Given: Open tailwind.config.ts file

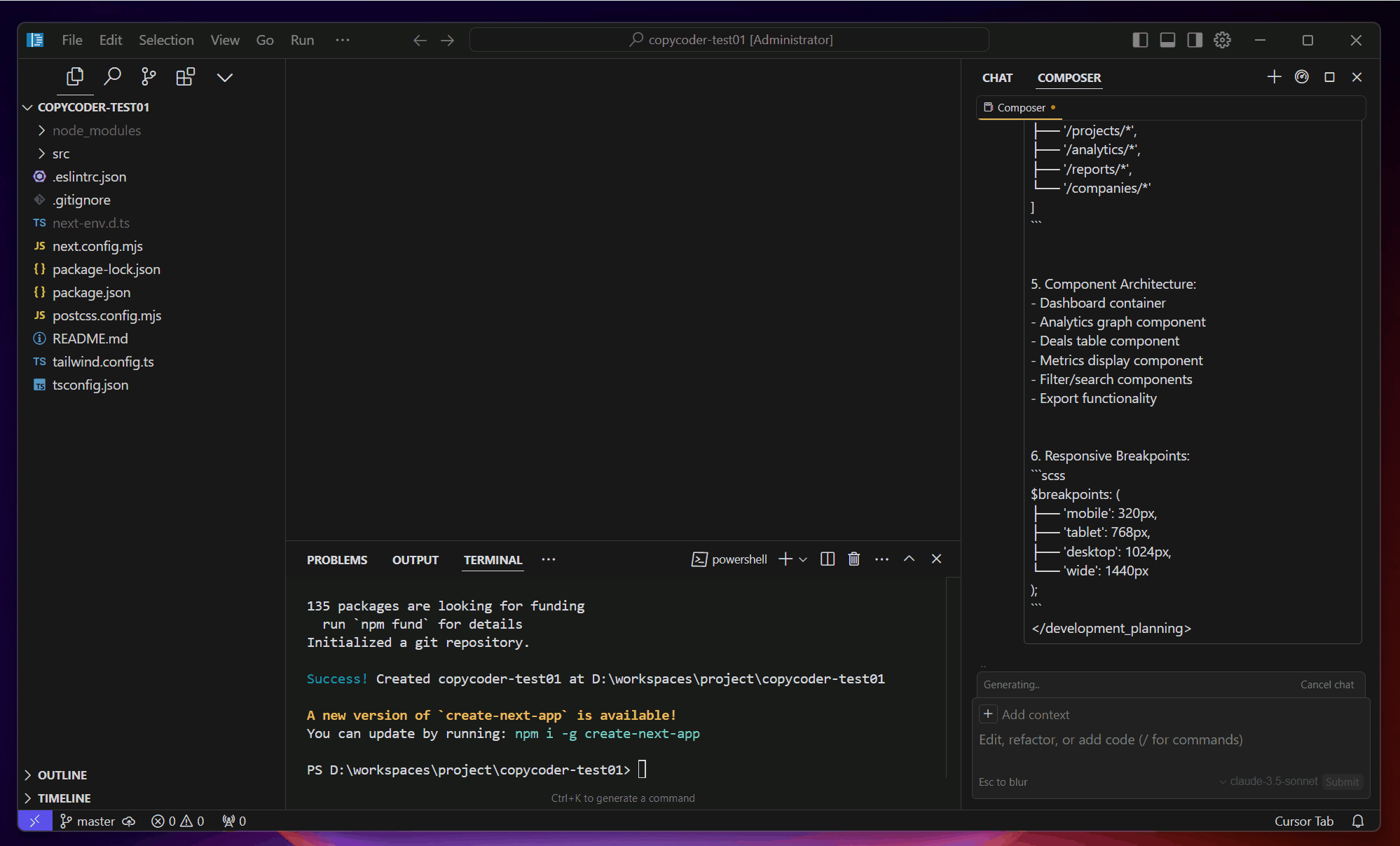Looking at the screenshot, I should tap(103, 362).
